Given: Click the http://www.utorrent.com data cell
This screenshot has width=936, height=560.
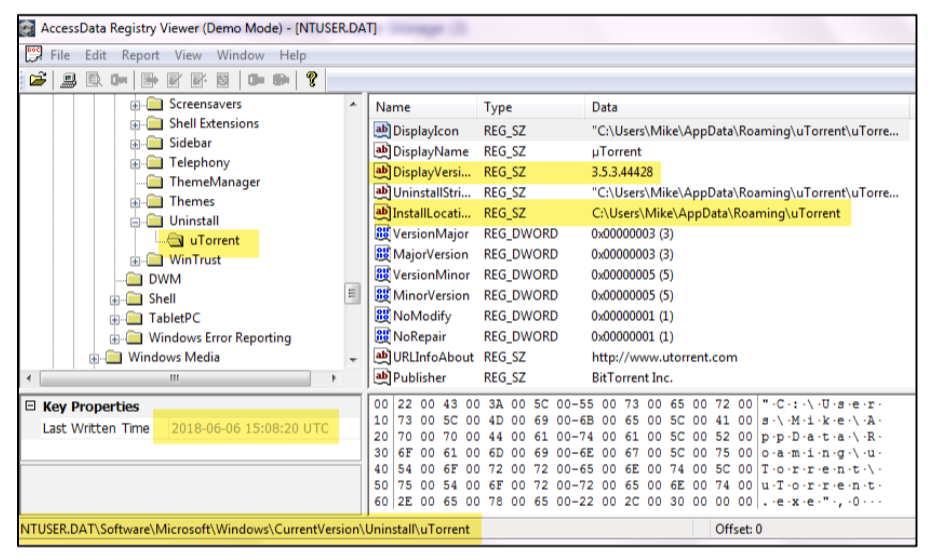Looking at the screenshot, I should coord(664,357).
